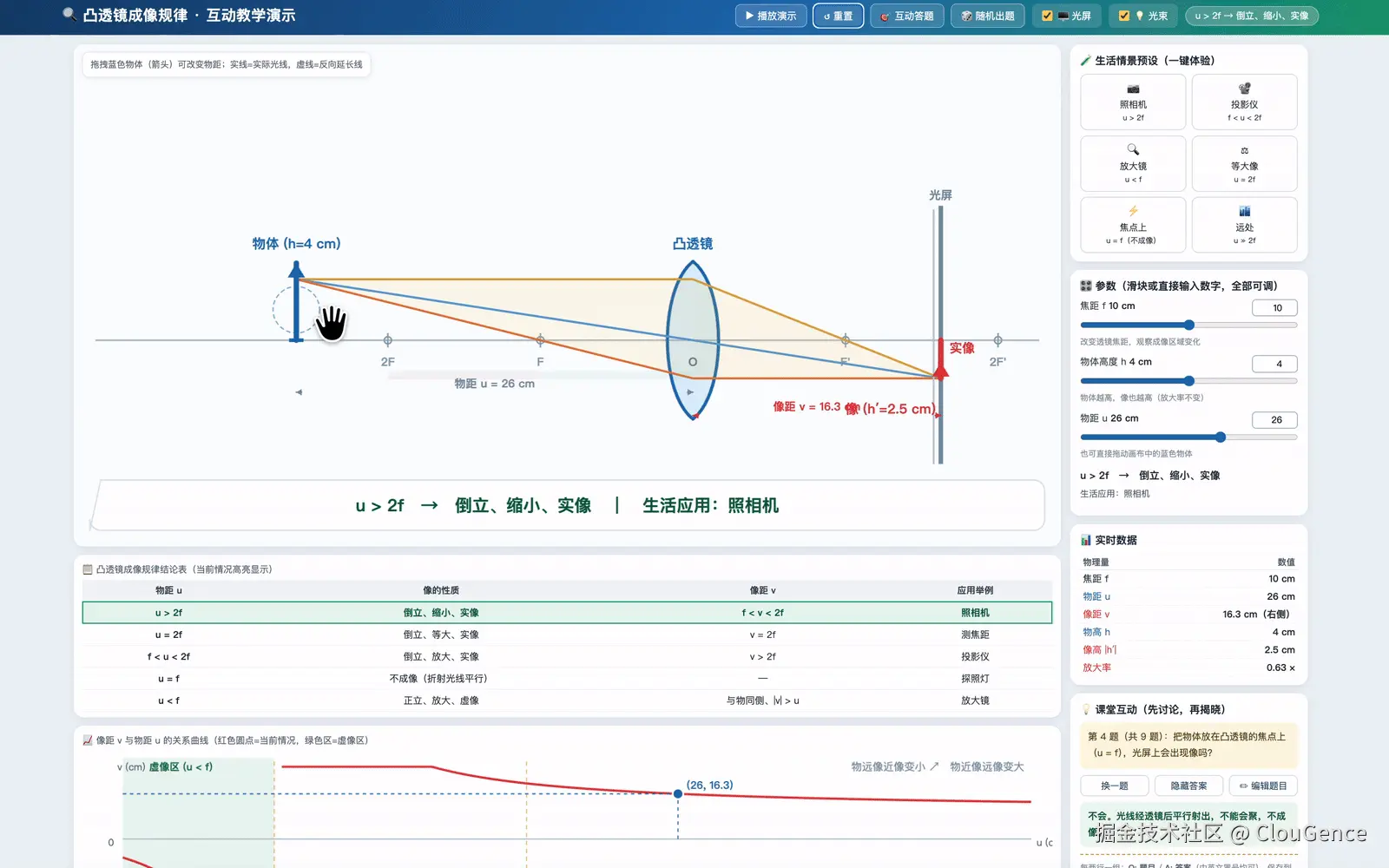Click the F focal point marker left of lens
The image size is (1389, 868).
coord(540,340)
